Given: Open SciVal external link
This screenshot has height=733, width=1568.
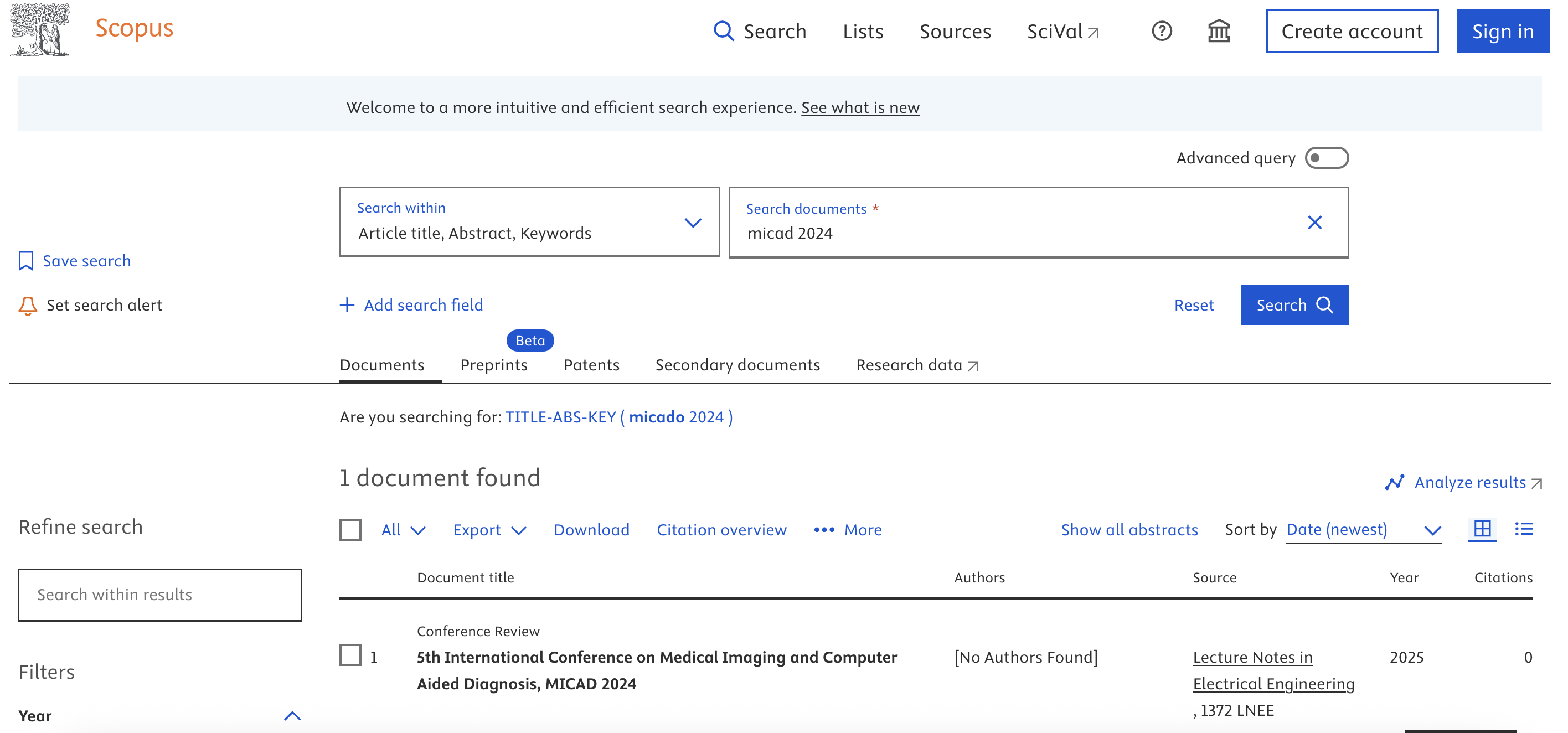Looking at the screenshot, I should tap(1063, 31).
